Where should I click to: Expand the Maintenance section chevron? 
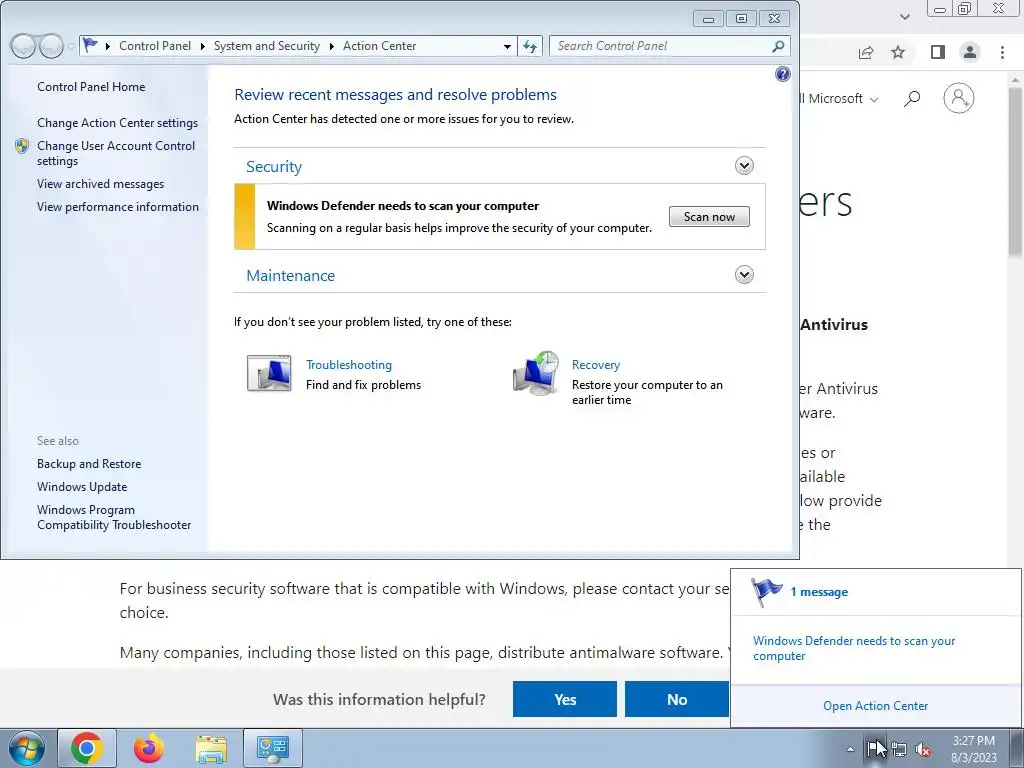coord(744,274)
